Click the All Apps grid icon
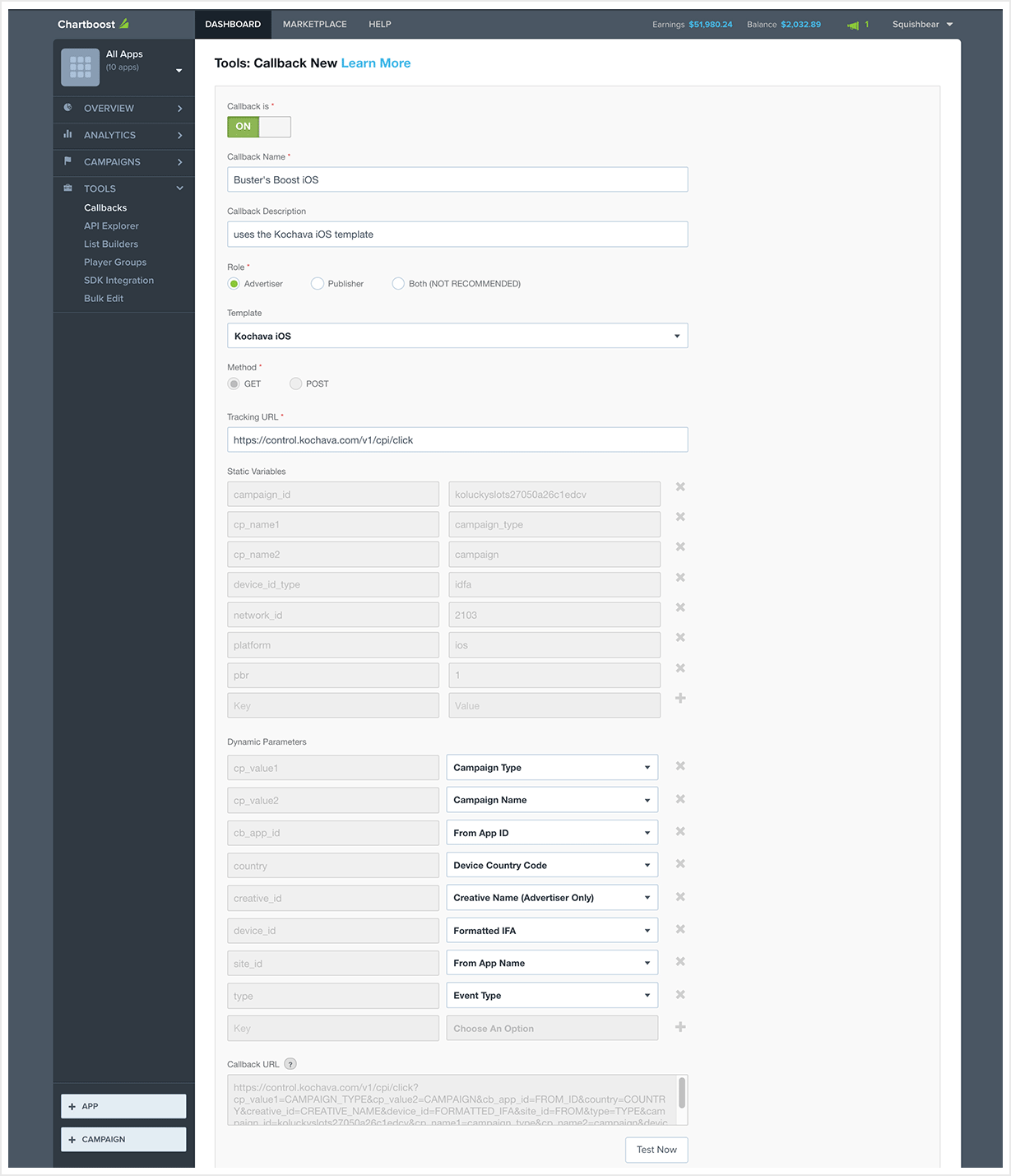1011x1176 pixels. click(x=81, y=67)
